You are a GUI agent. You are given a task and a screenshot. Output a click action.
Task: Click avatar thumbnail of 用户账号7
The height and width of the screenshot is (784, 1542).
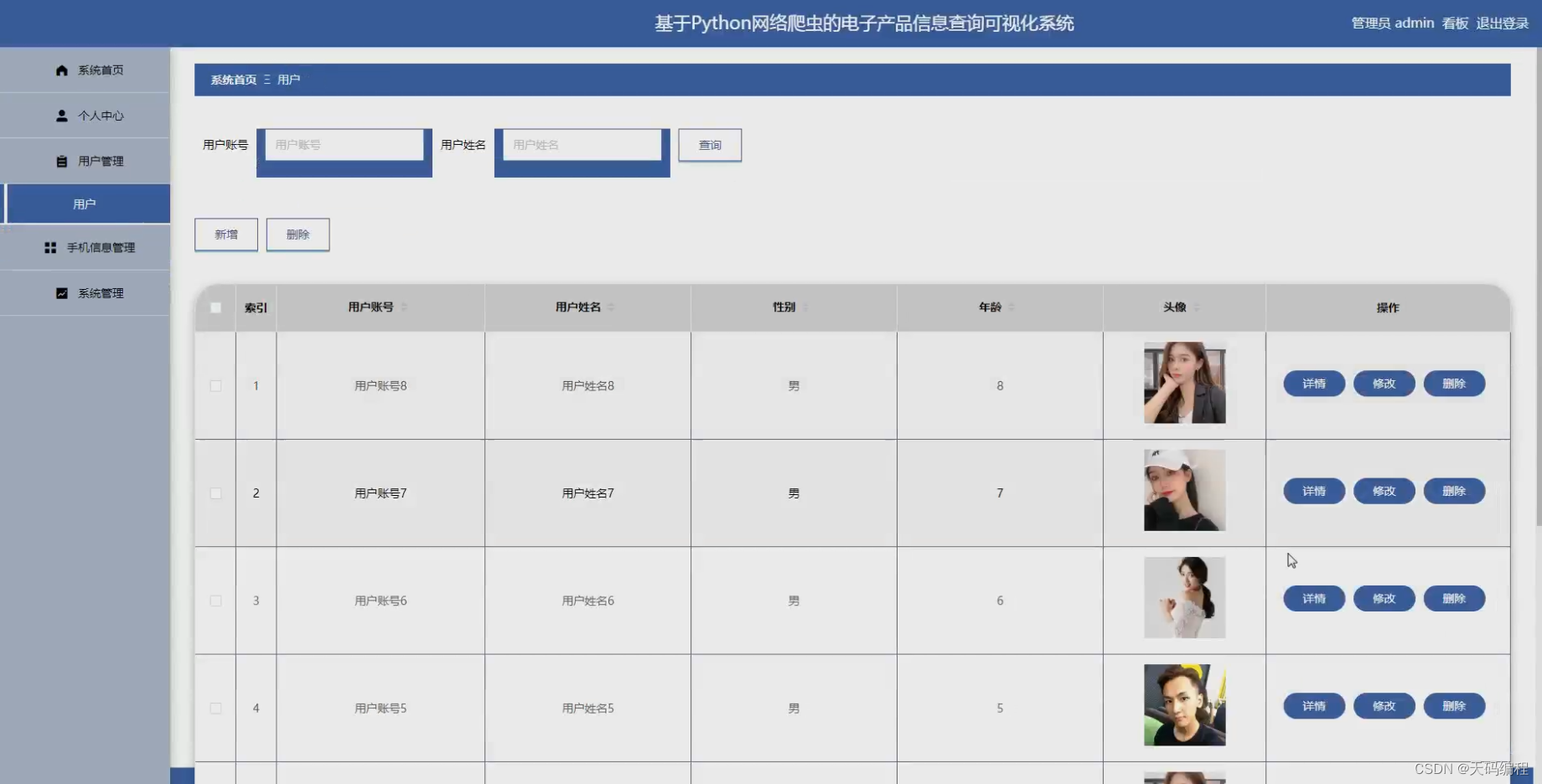coord(1184,490)
